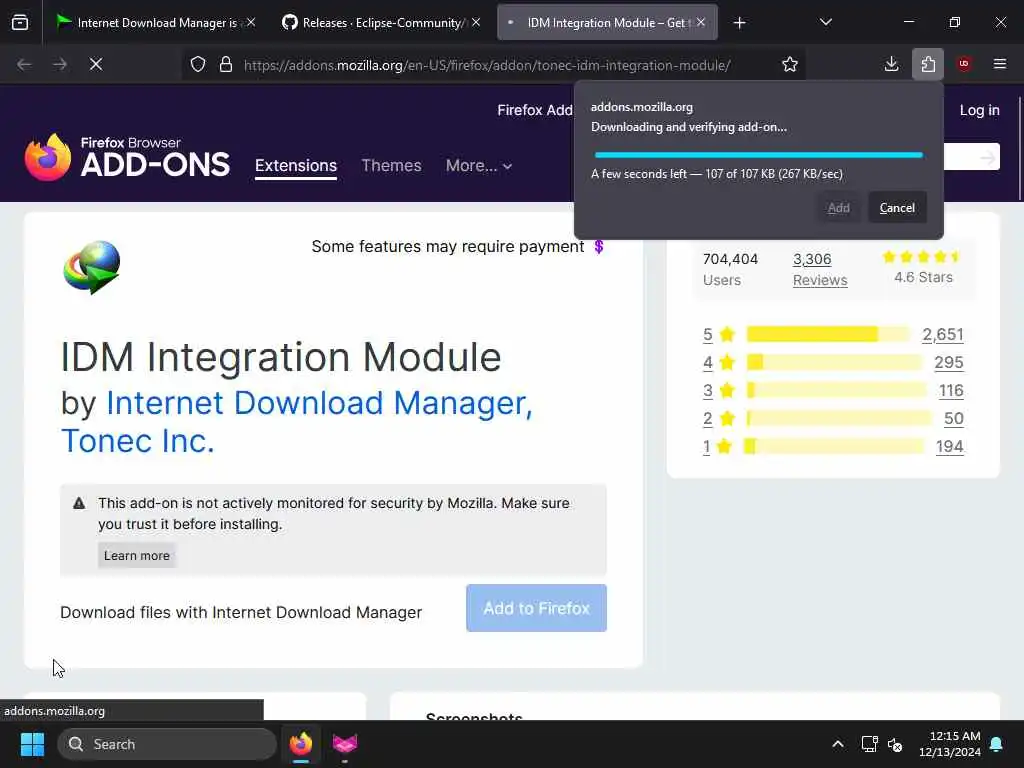The height and width of the screenshot is (768, 1024).
Task: Open the uBlock Origin toolbar icon
Action: point(964,65)
